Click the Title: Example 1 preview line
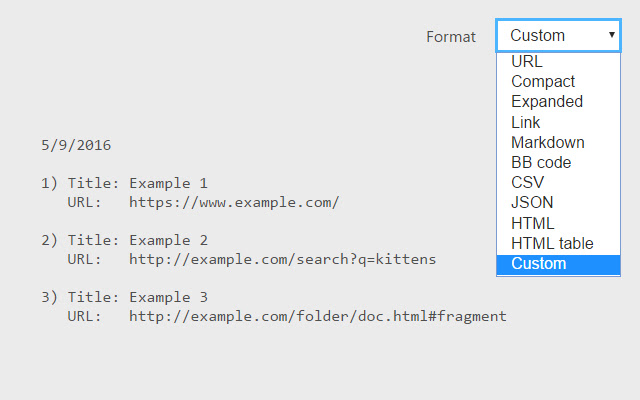This screenshot has height=400, width=640. pos(137,183)
